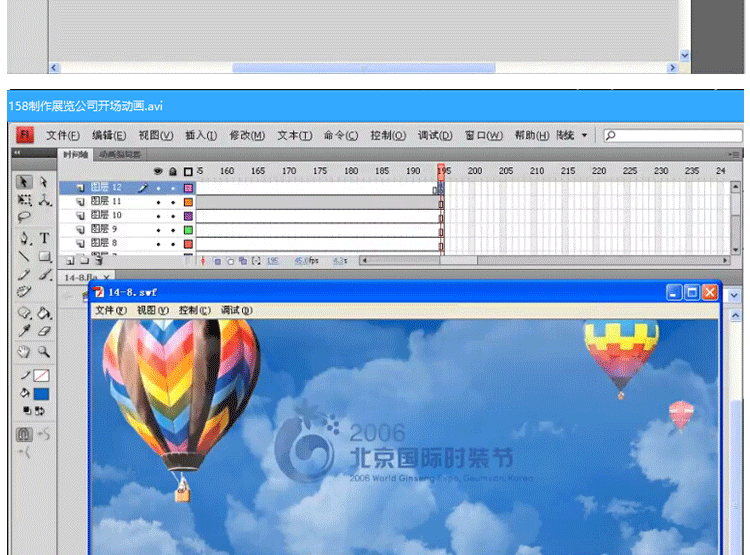Select the Paint Bucket tool
The image size is (750, 555).
(x=44, y=313)
